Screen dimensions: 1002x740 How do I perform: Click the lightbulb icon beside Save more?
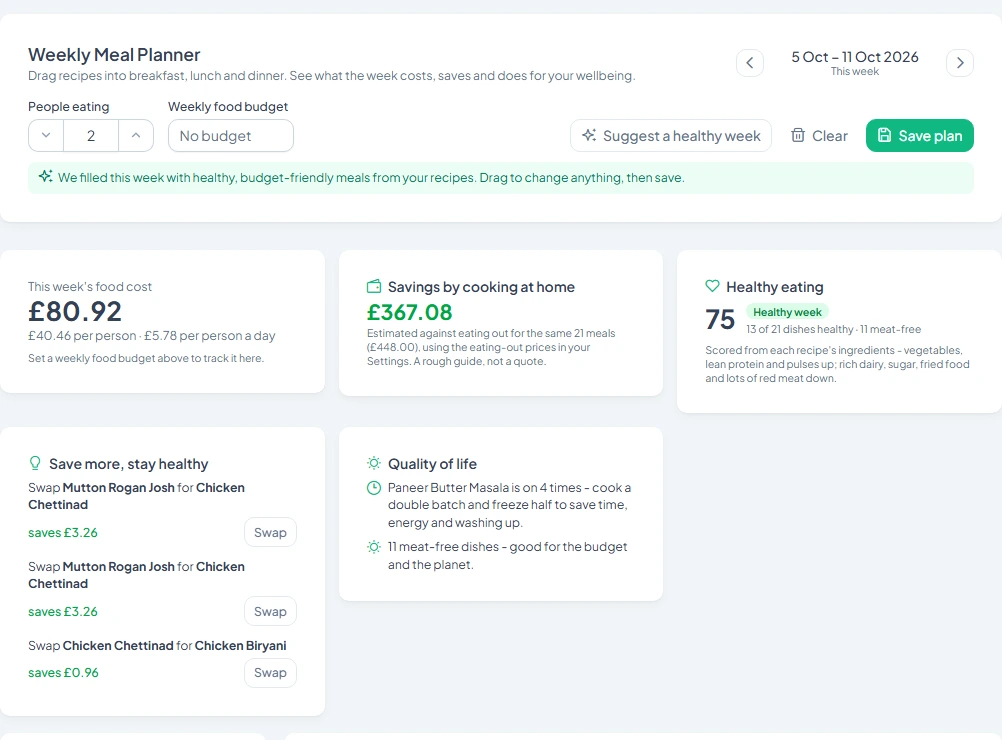[35, 463]
